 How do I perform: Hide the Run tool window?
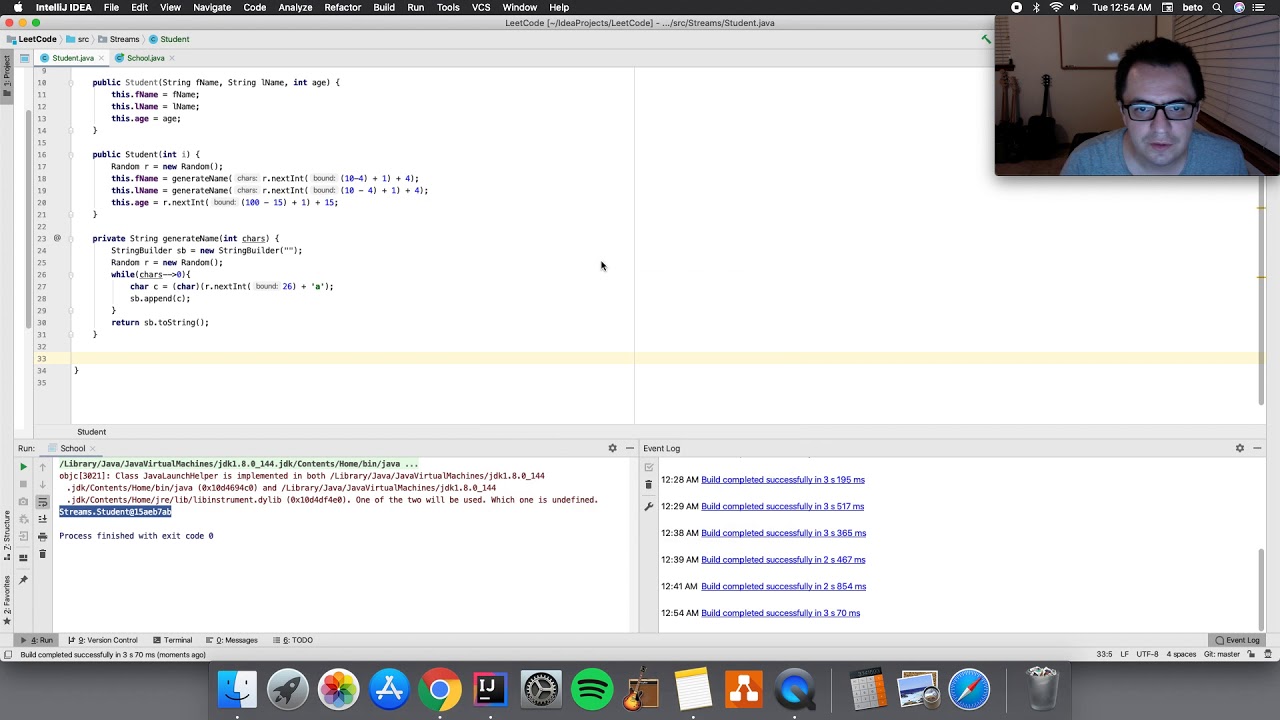[629, 448]
